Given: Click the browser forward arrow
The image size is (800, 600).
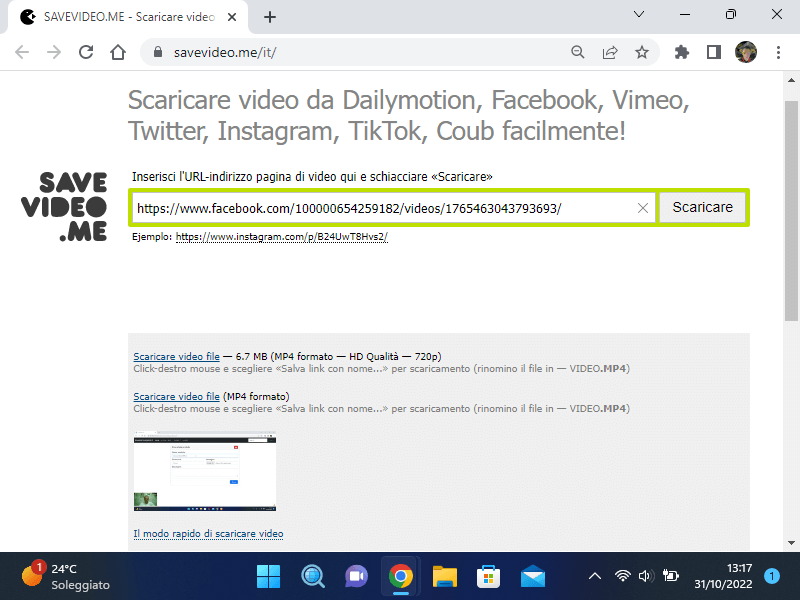Looking at the screenshot, I should pyautogui.click(x=54, y=52).
